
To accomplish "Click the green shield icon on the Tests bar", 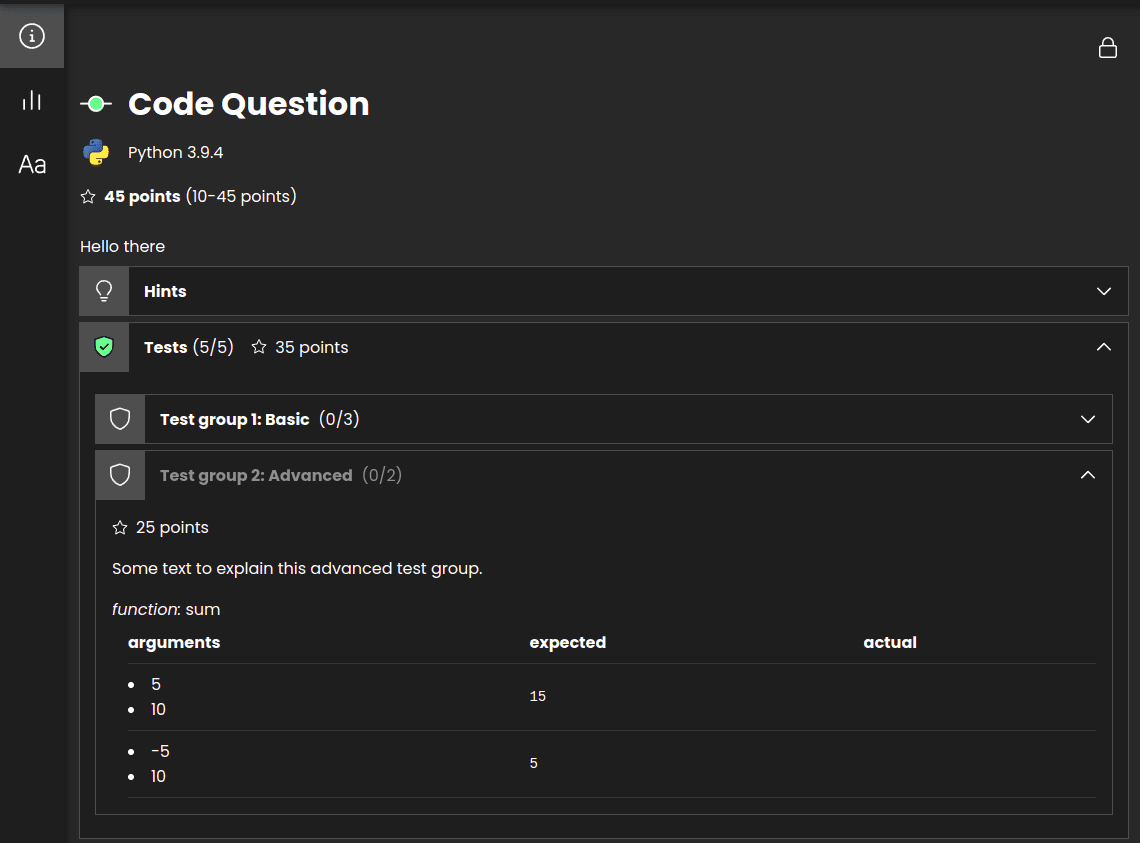I will (x=104, y=346).
